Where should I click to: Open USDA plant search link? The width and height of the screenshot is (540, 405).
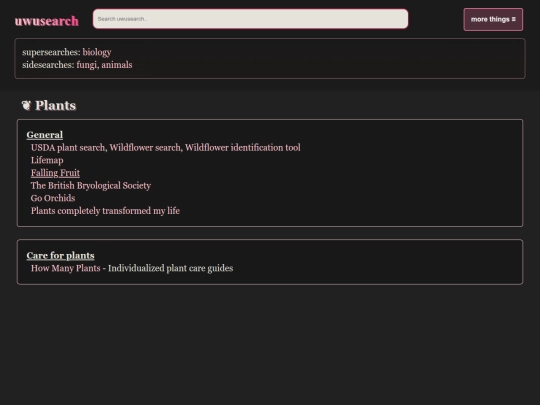click(68, 148)
